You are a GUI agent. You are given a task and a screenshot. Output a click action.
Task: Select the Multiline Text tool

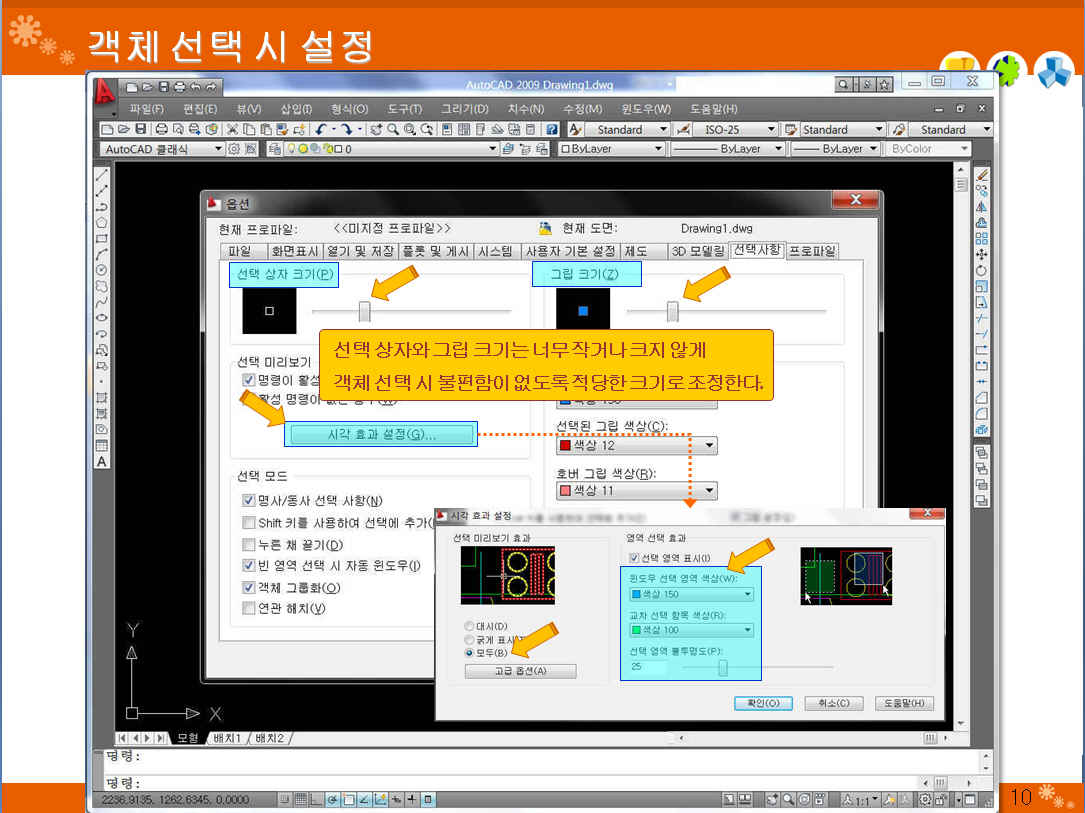point(101,462)
